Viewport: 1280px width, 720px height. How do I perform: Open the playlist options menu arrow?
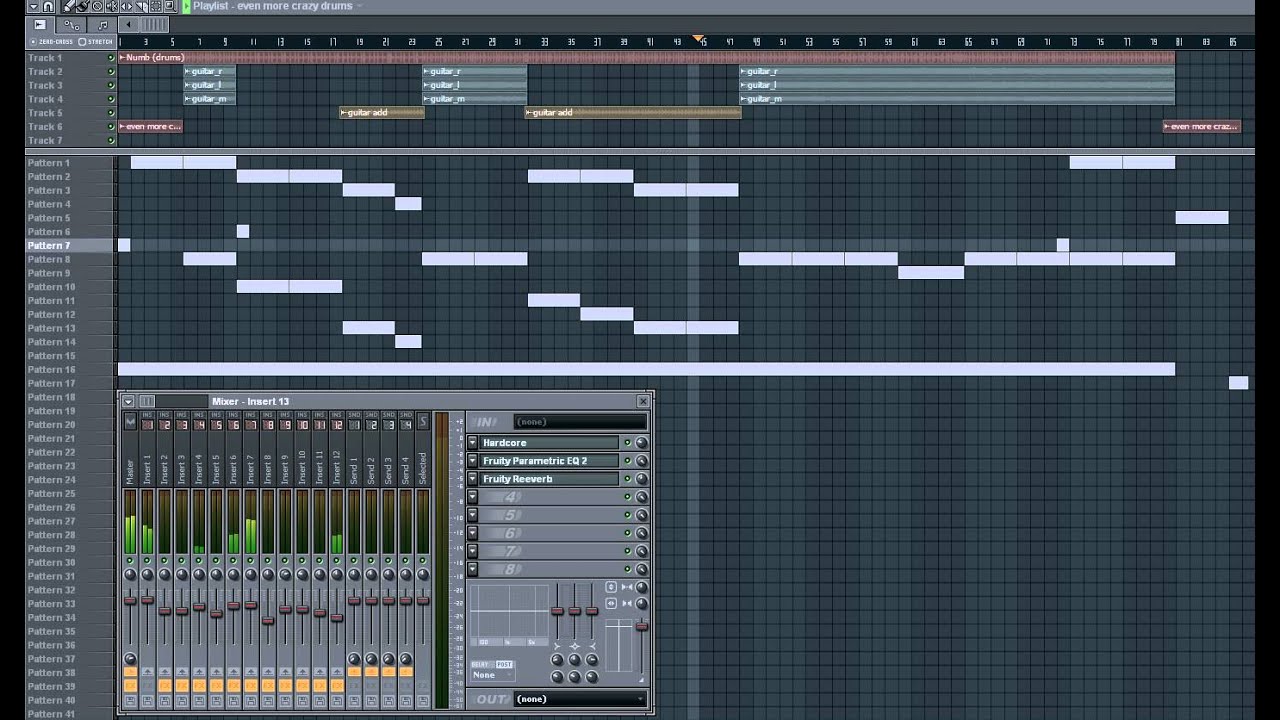click(x=33, y=6)
